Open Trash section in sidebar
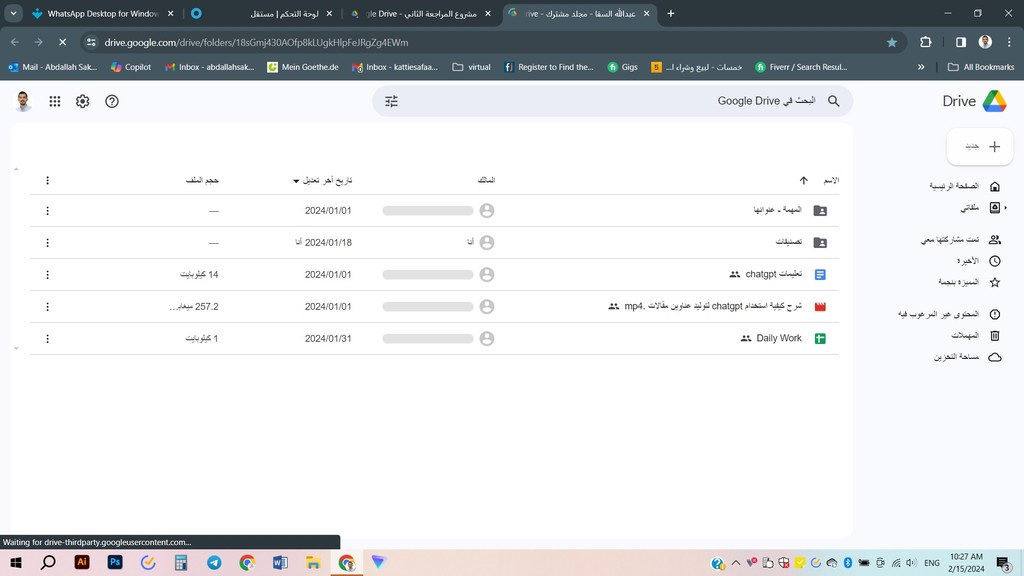The height and width of the screenshot is (576, 1024). 975,336
